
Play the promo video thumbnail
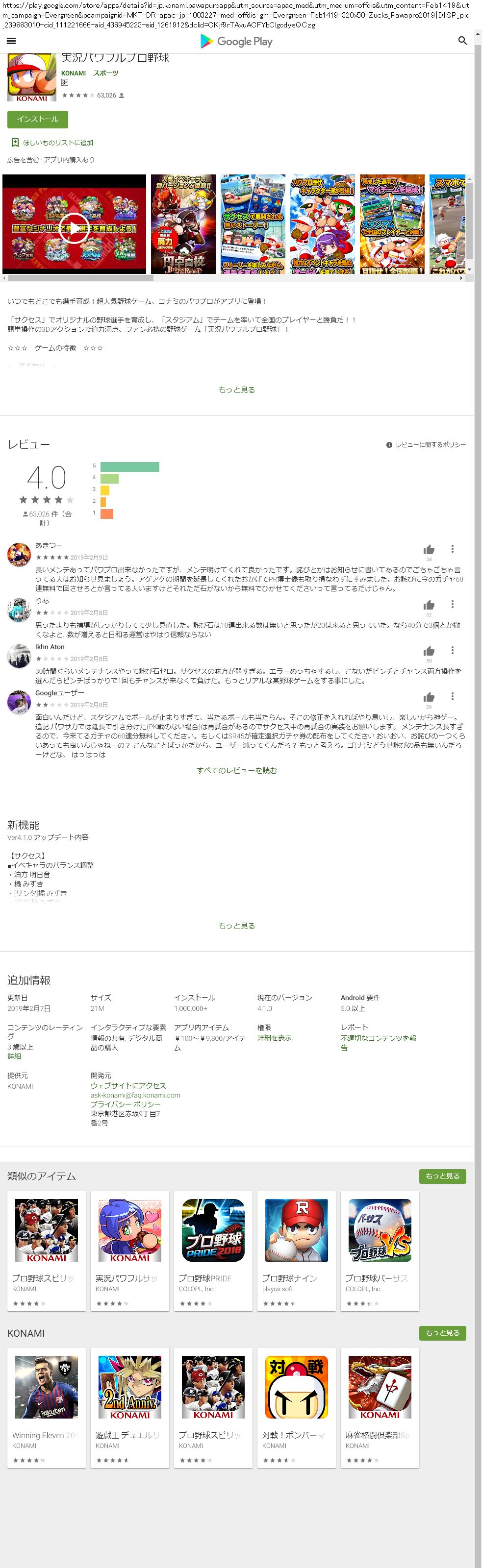[75, 224]
